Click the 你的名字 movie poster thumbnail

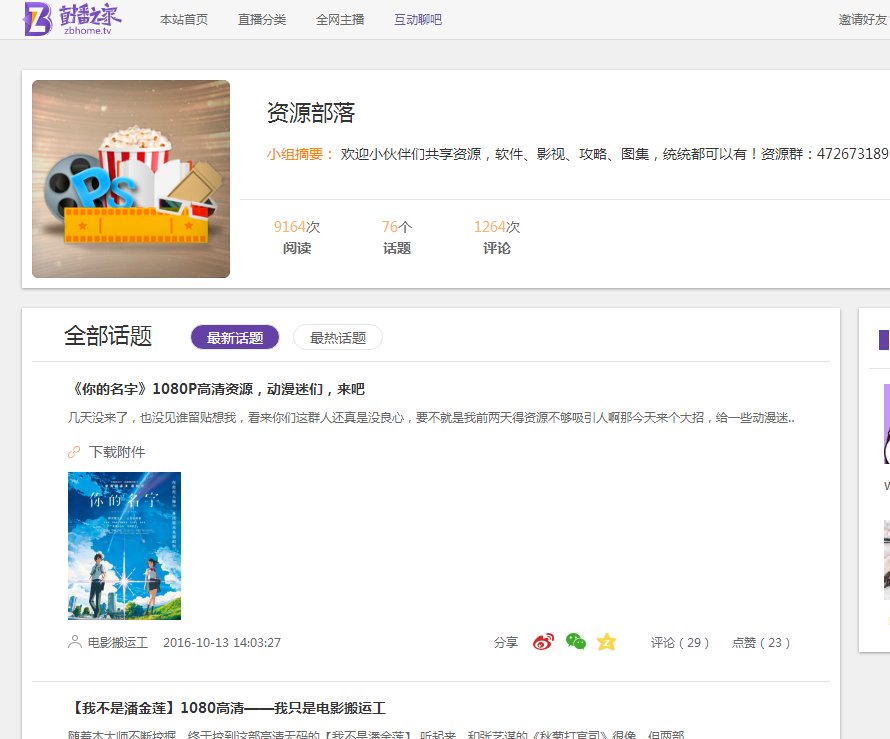tap(124, 545)
